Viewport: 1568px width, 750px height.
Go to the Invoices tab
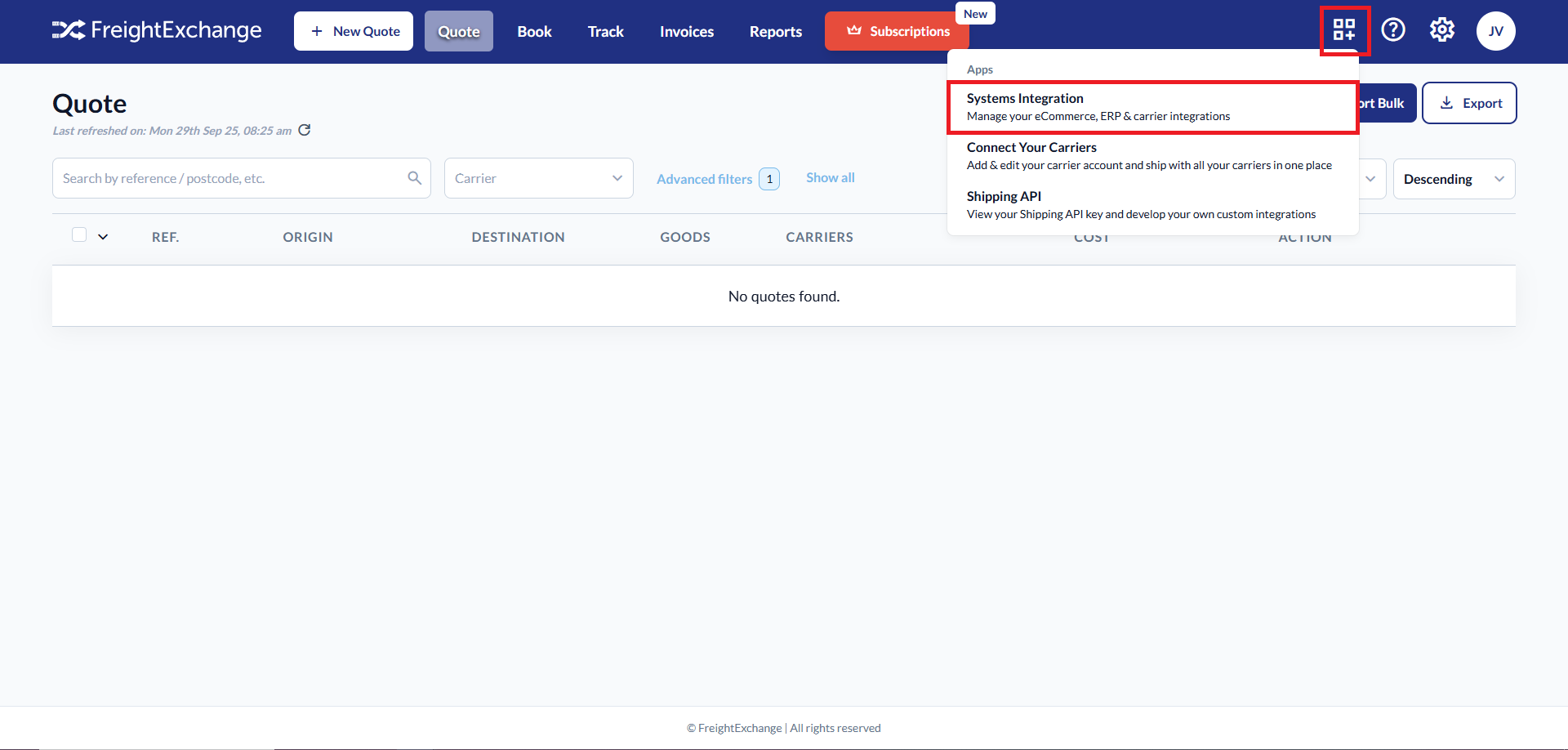point(687,31)
